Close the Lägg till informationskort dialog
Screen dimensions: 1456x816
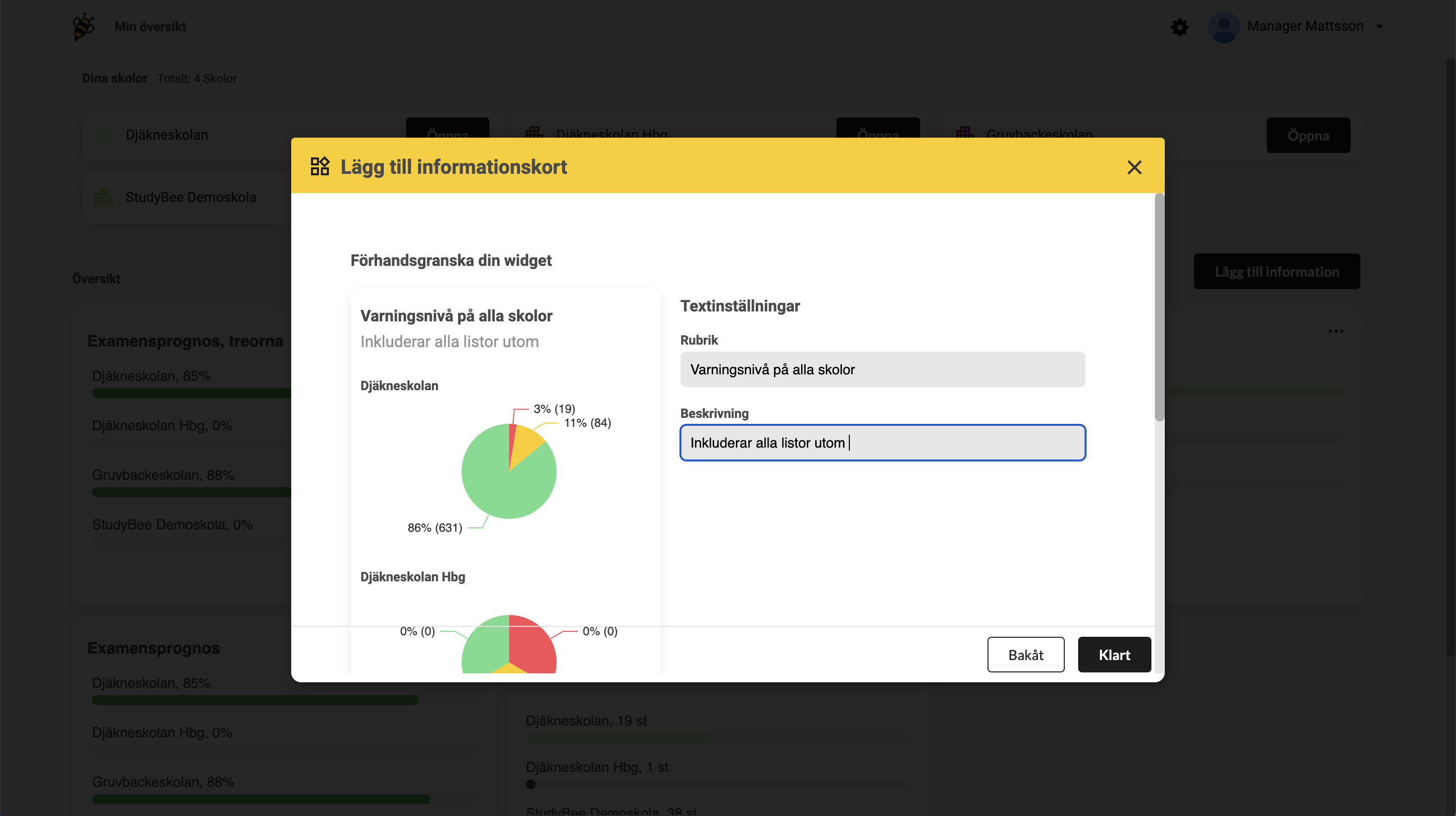(x=1134, y=167)
